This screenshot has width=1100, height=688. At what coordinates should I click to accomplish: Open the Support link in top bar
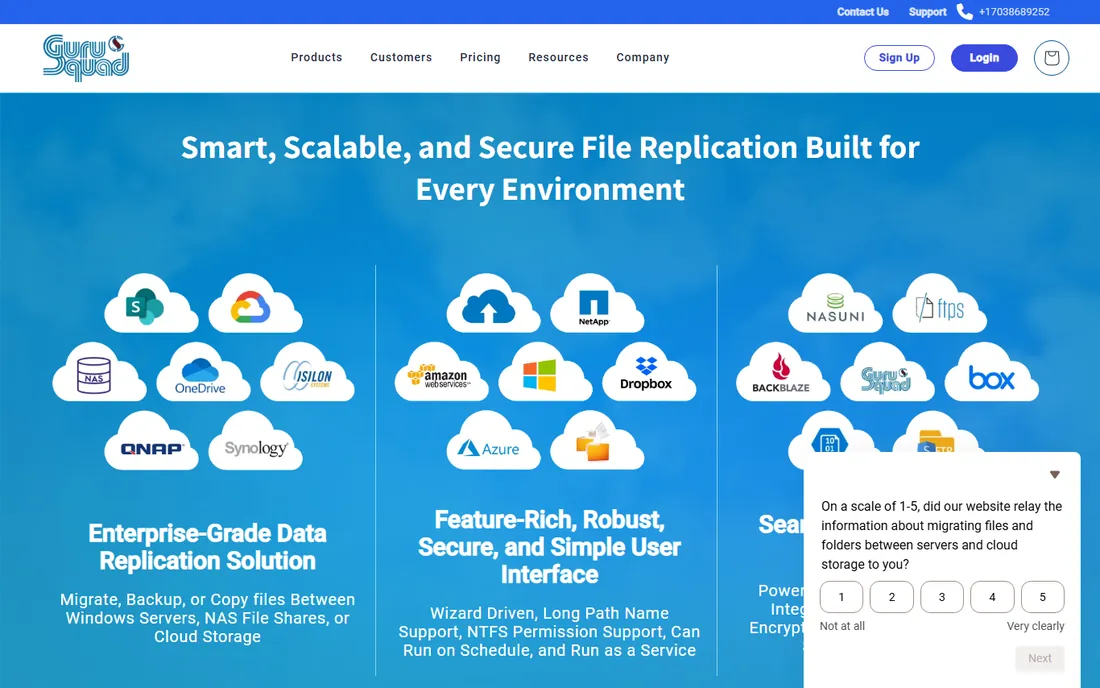click(927, 12)
